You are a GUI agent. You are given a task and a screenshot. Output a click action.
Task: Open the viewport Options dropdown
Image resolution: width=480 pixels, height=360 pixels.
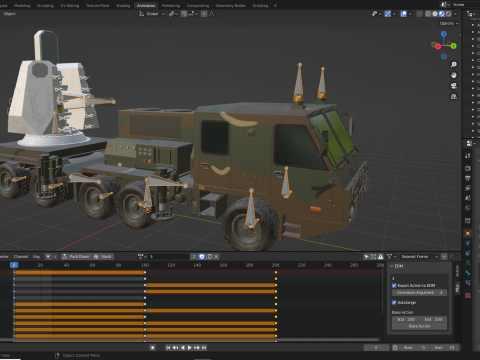click(x=449, y=23)
